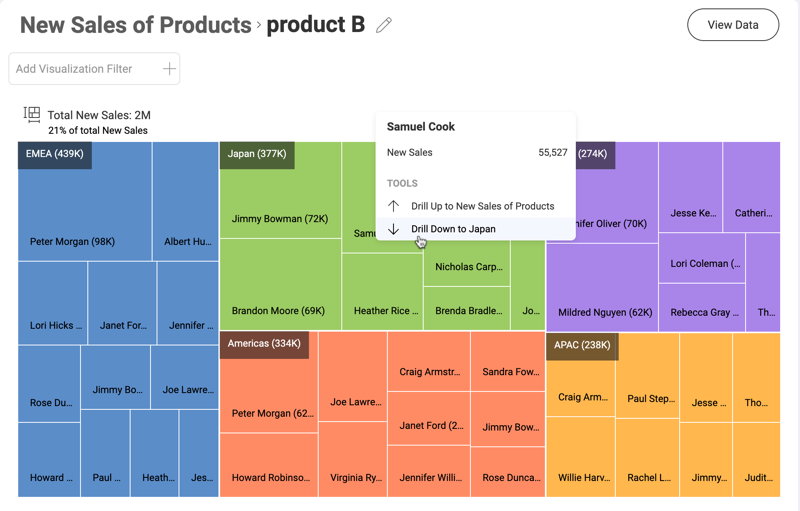Select Drill Down to Japan menu entry

point(453,229)
